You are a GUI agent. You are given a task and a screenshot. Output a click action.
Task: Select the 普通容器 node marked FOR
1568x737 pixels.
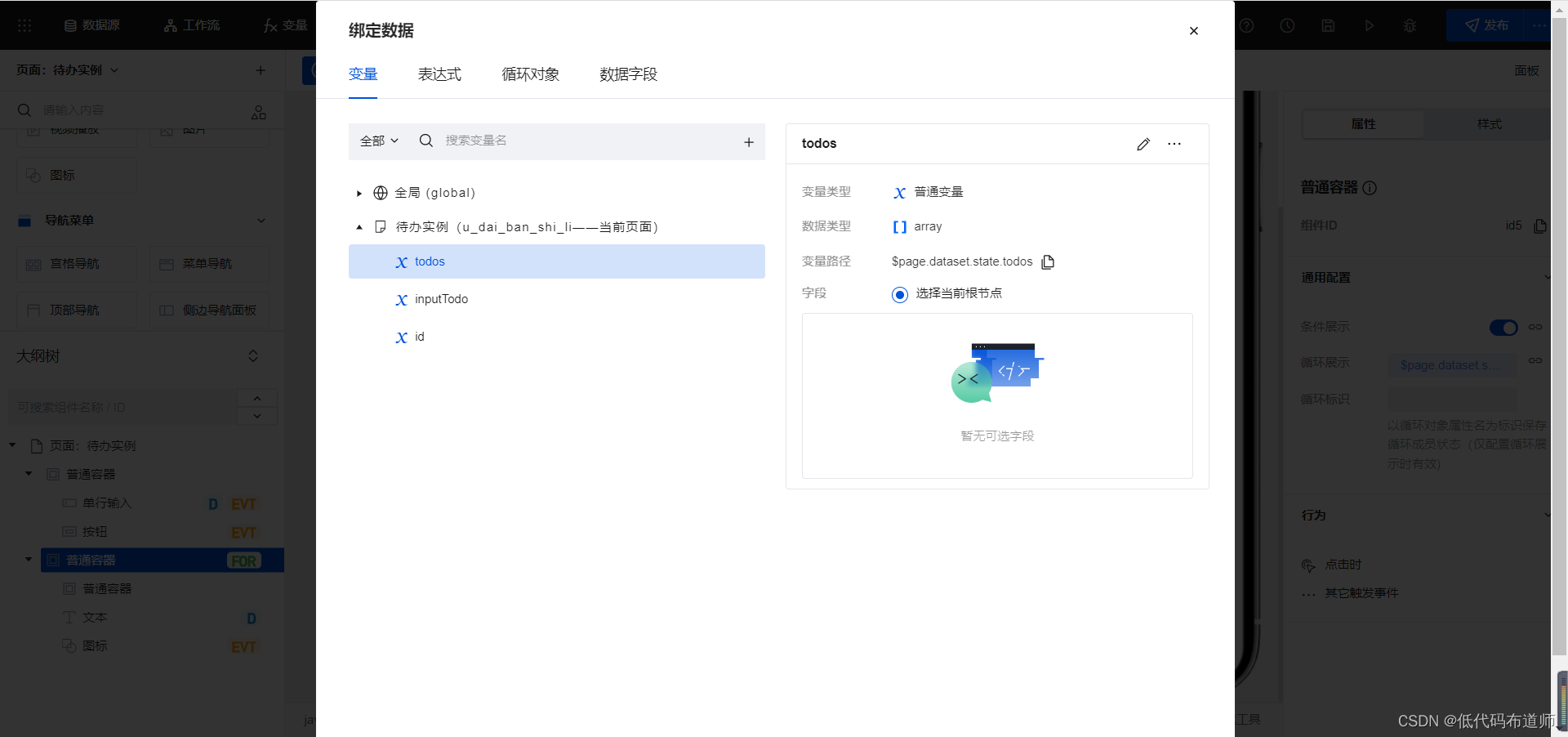pyautogui.click(x=163, y=561)
